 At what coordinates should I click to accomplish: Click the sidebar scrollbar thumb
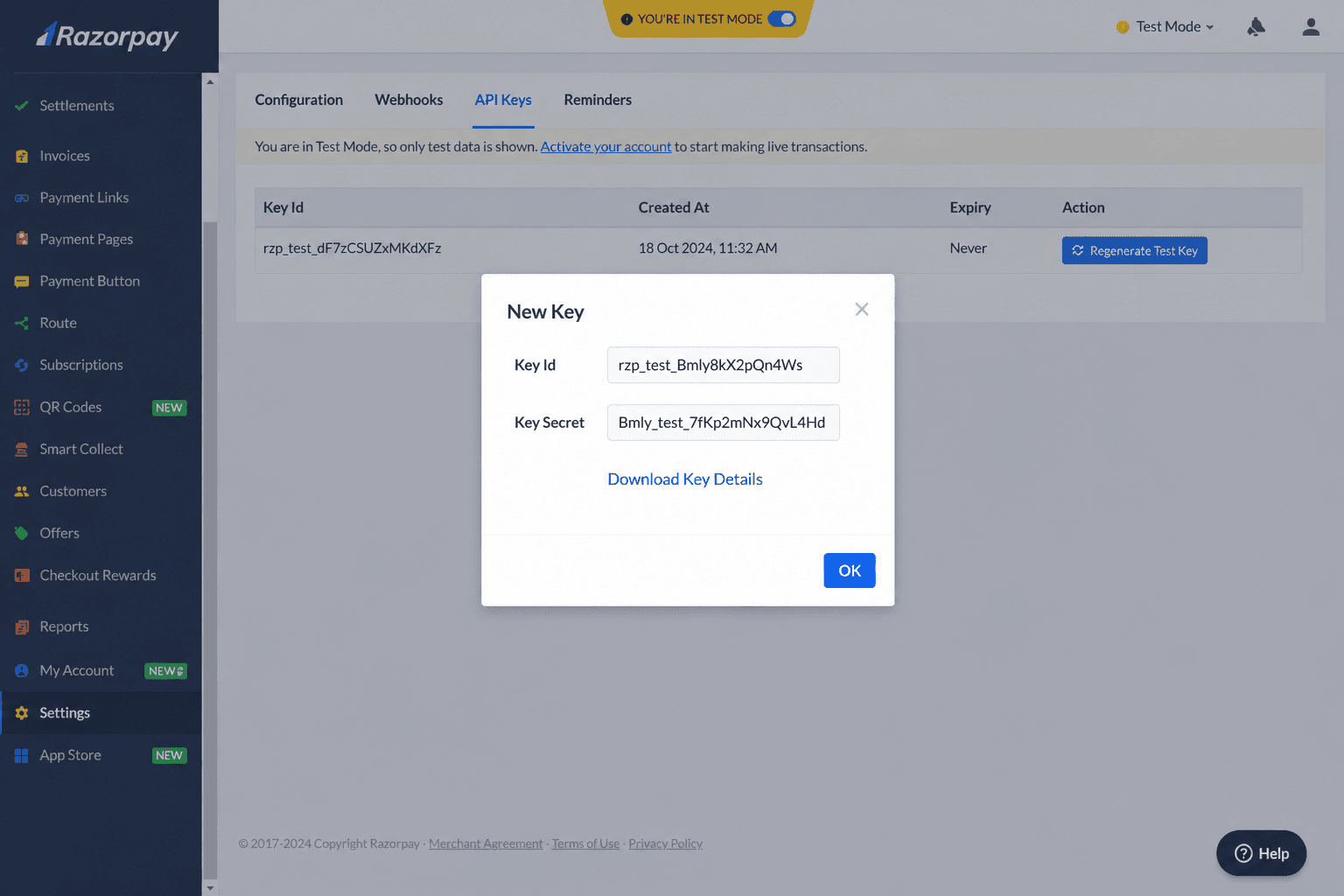pos(210,549)
